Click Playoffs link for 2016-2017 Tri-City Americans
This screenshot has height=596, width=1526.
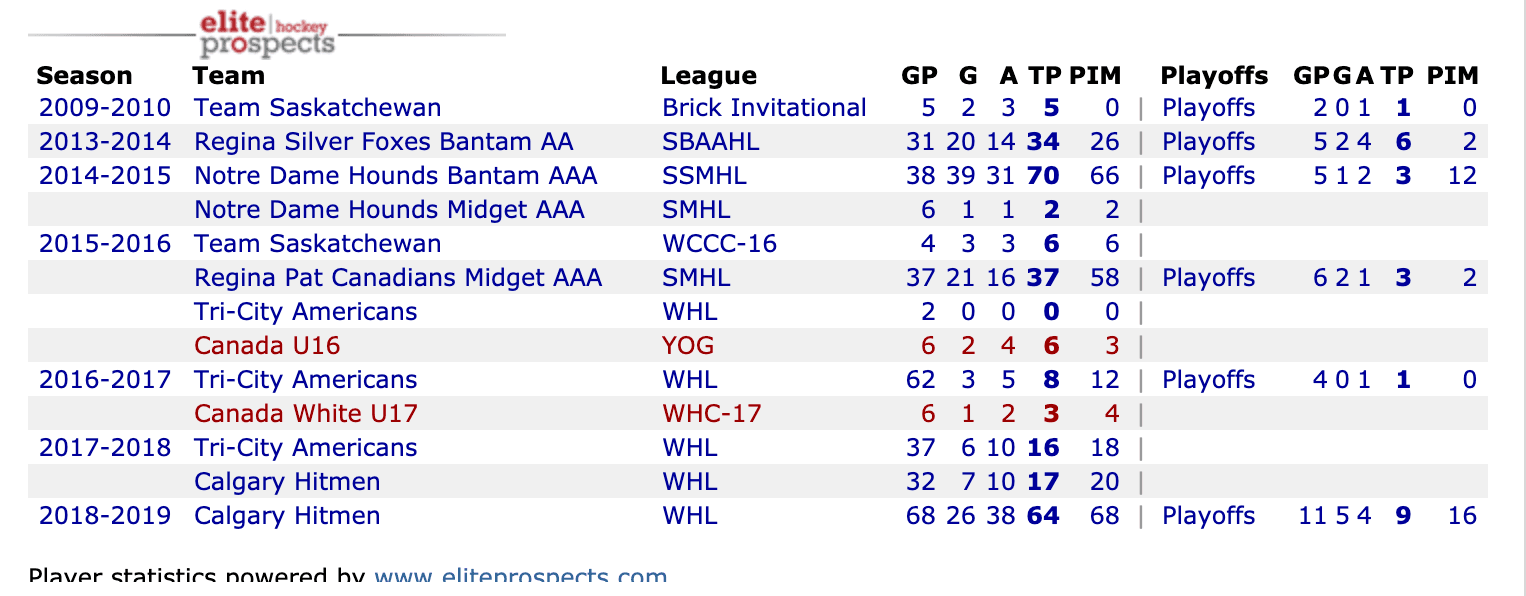tap(1208, 380)
